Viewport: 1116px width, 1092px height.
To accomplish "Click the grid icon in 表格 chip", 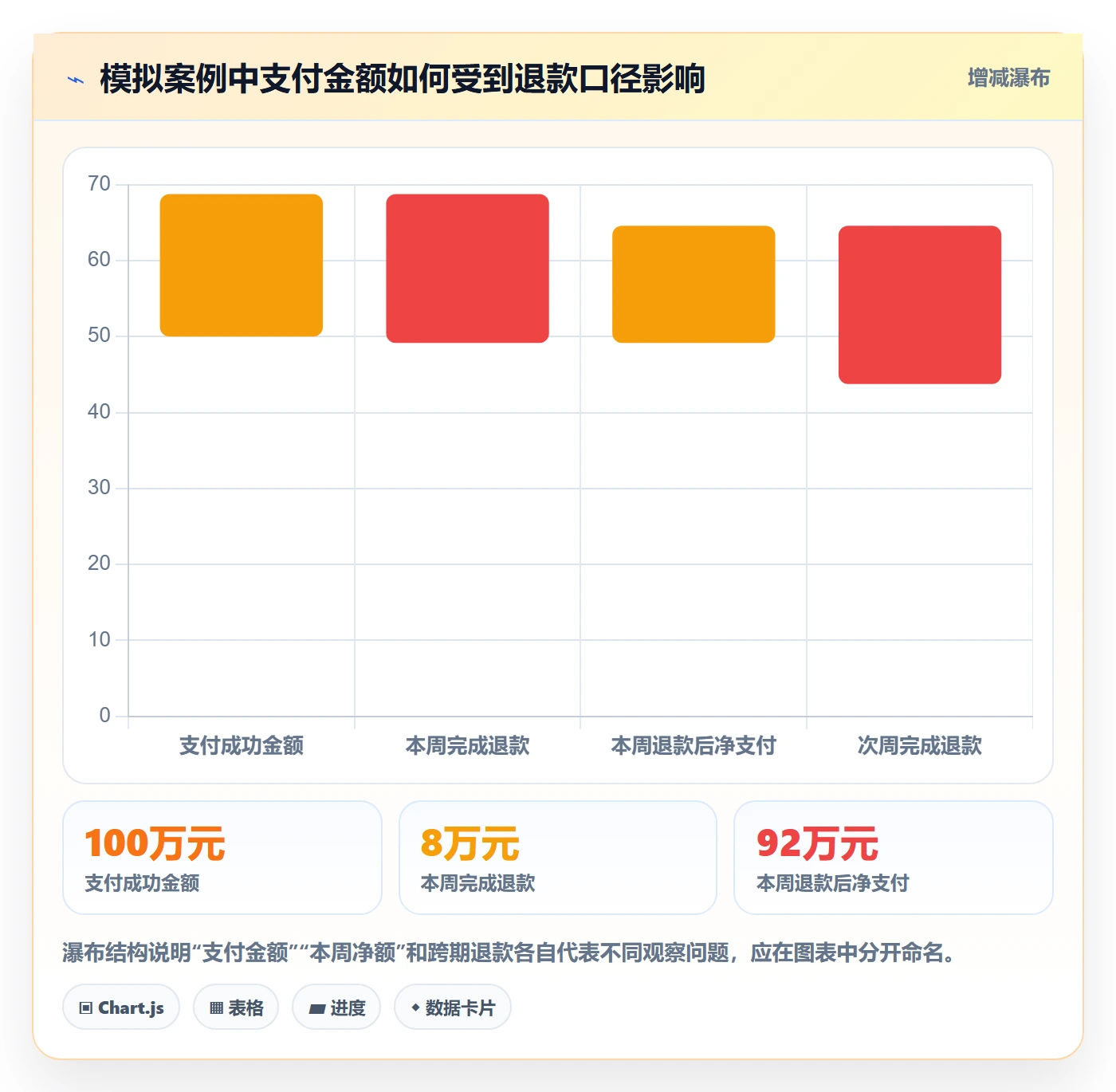I will [x=216, y=1008].
